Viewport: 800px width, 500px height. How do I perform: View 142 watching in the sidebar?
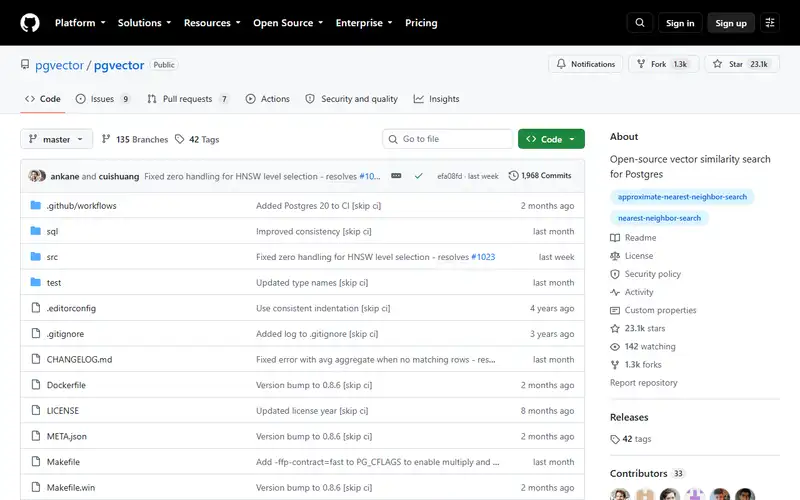click(643, 347)
